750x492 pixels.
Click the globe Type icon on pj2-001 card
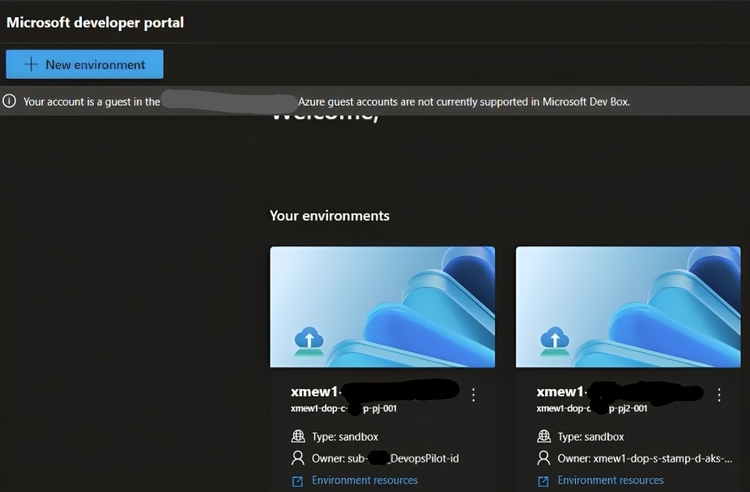[543, 437]
